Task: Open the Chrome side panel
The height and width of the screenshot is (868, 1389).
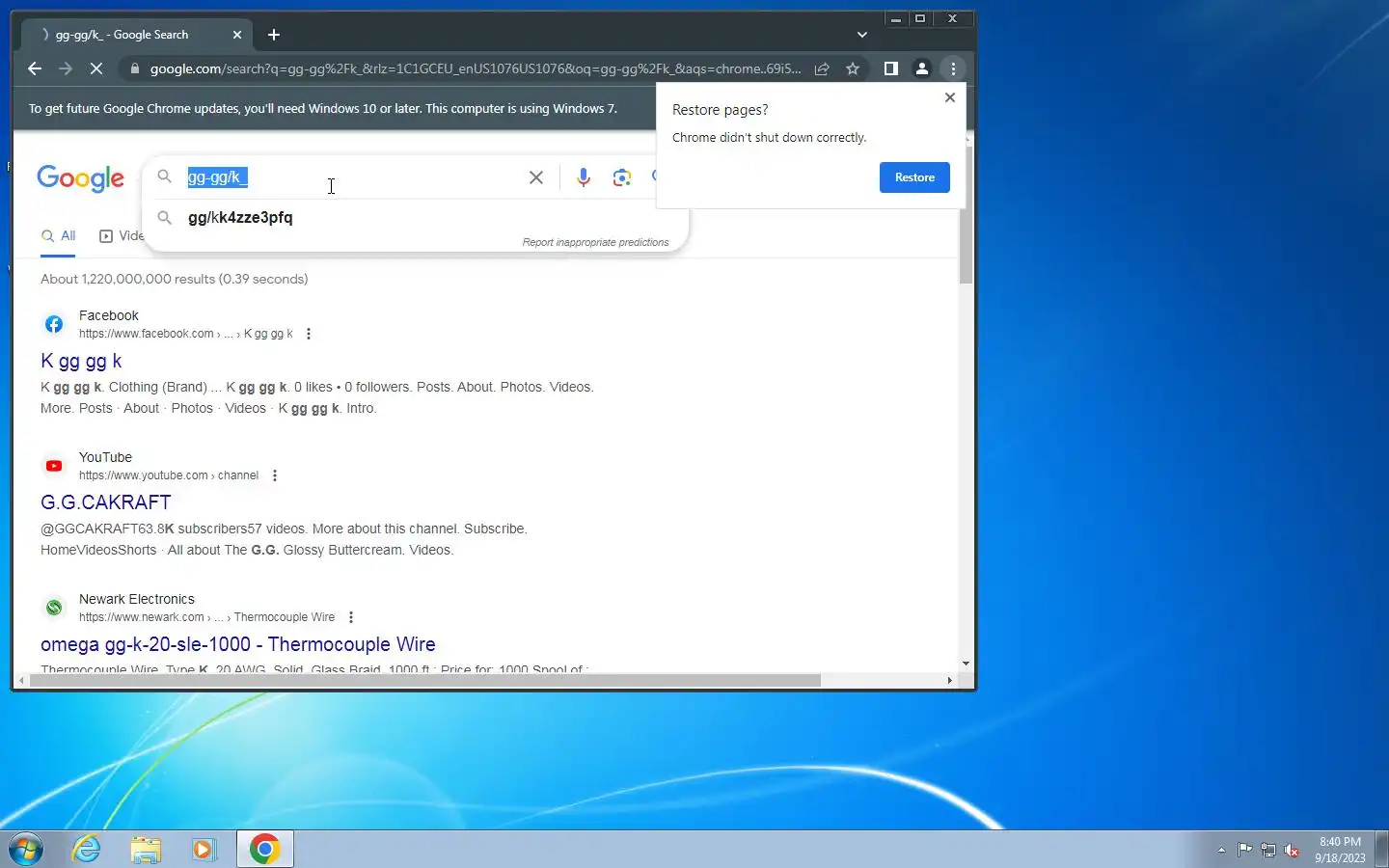Action: [891, 68]
